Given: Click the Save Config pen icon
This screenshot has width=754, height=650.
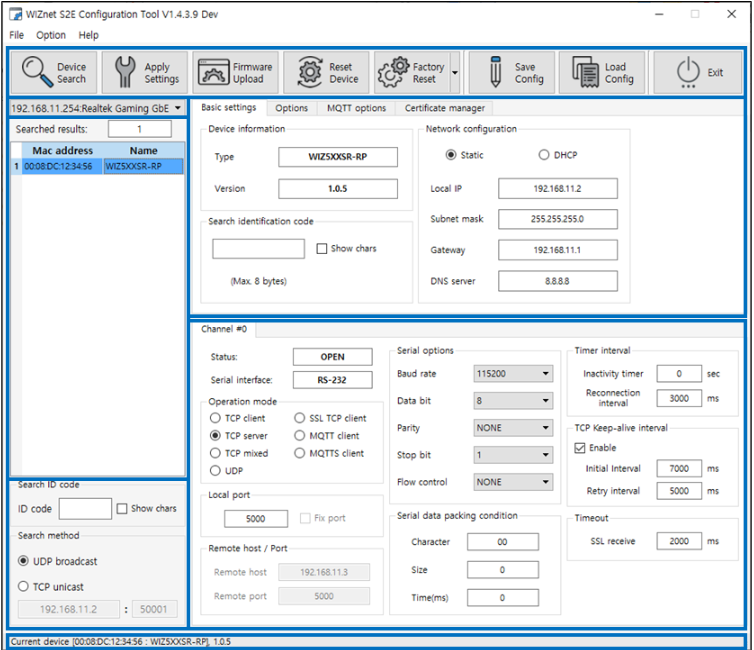Looking at the screenshot, I should click(x=495, y=72).
